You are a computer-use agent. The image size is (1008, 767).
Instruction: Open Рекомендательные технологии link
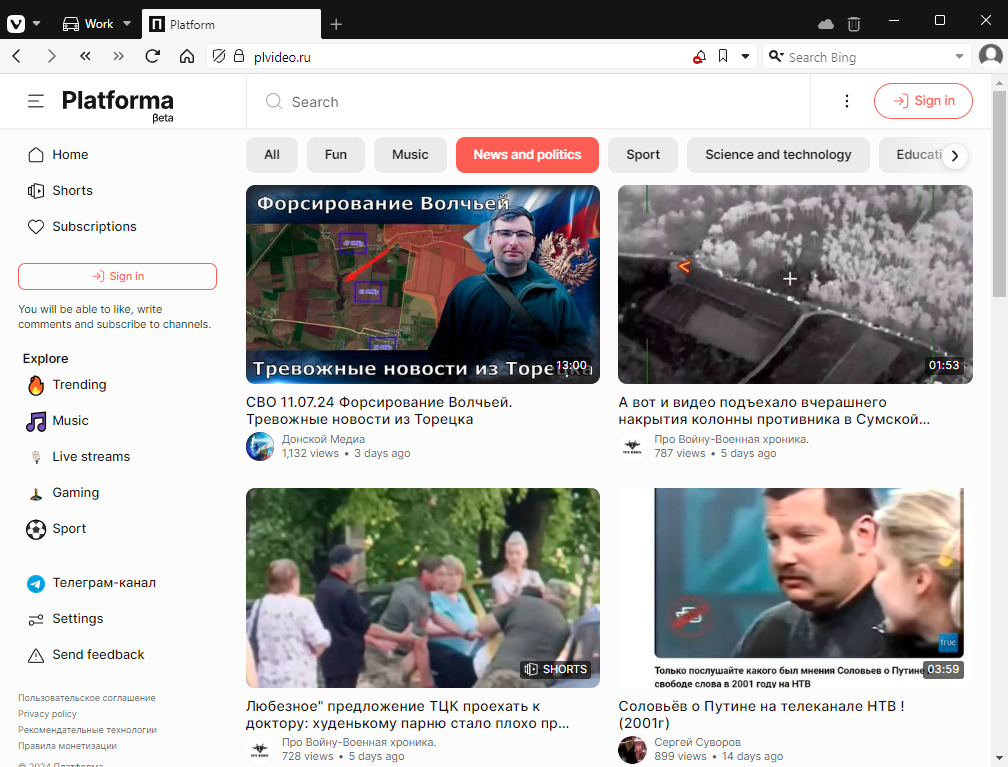tap(87, 730)
